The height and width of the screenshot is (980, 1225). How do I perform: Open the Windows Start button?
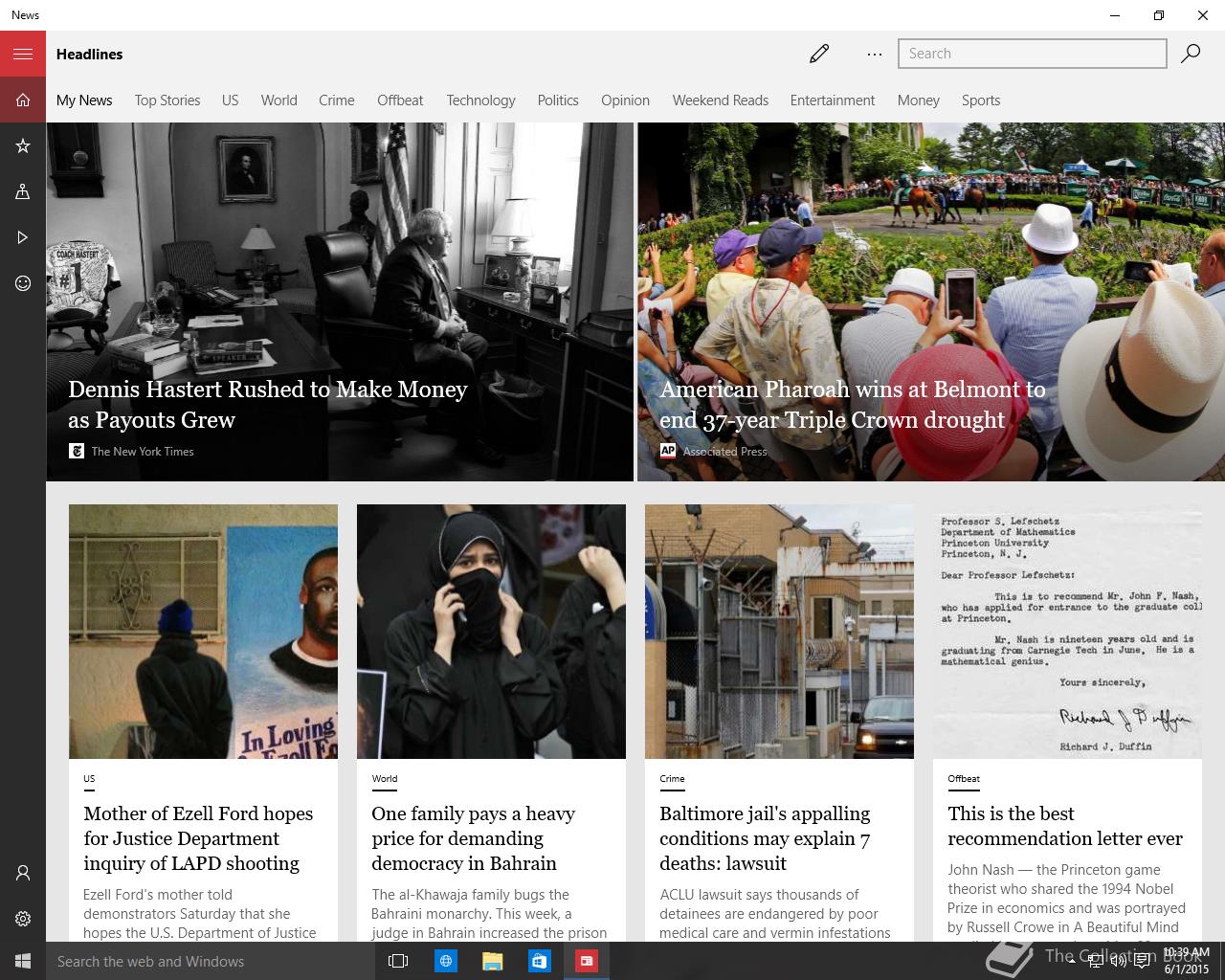(x=23, y=961)
